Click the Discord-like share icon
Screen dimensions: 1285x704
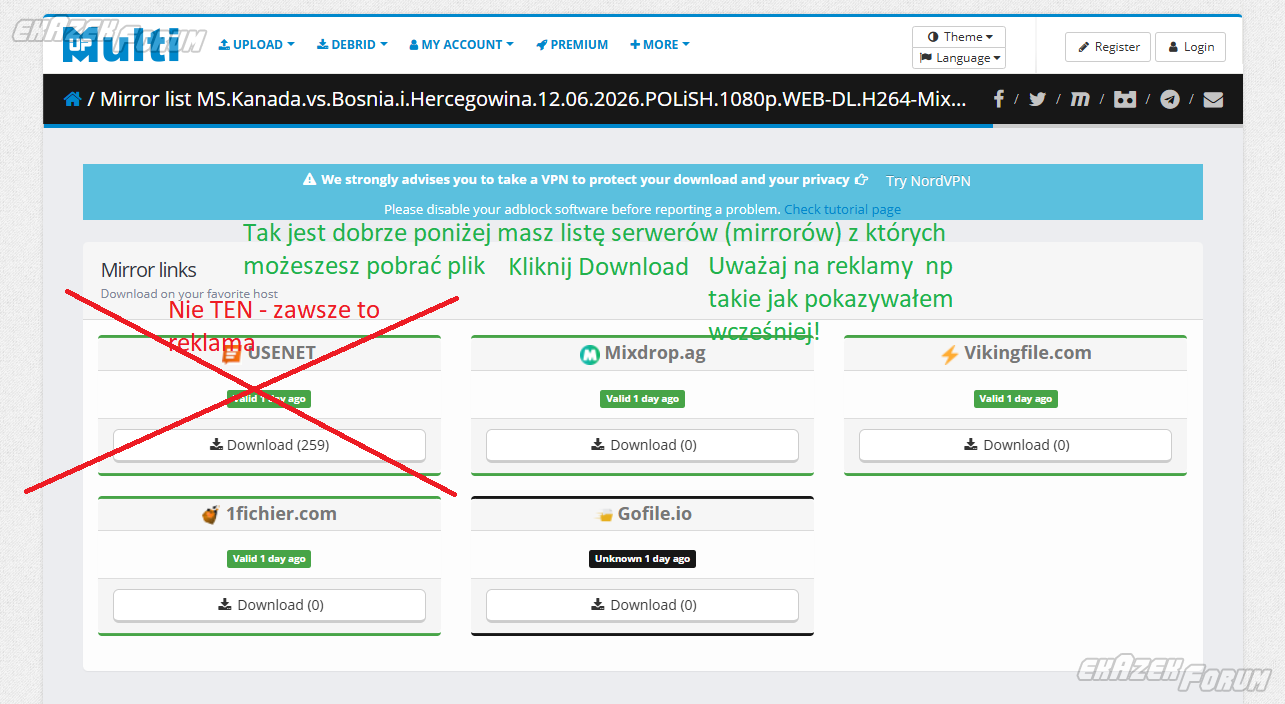[1125, 99]
